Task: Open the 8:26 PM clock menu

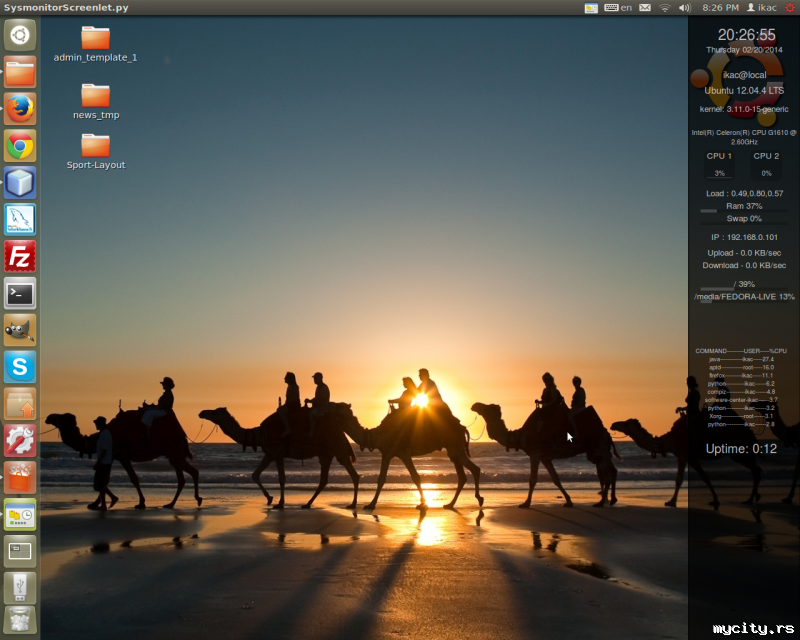Action: (719, 8)
